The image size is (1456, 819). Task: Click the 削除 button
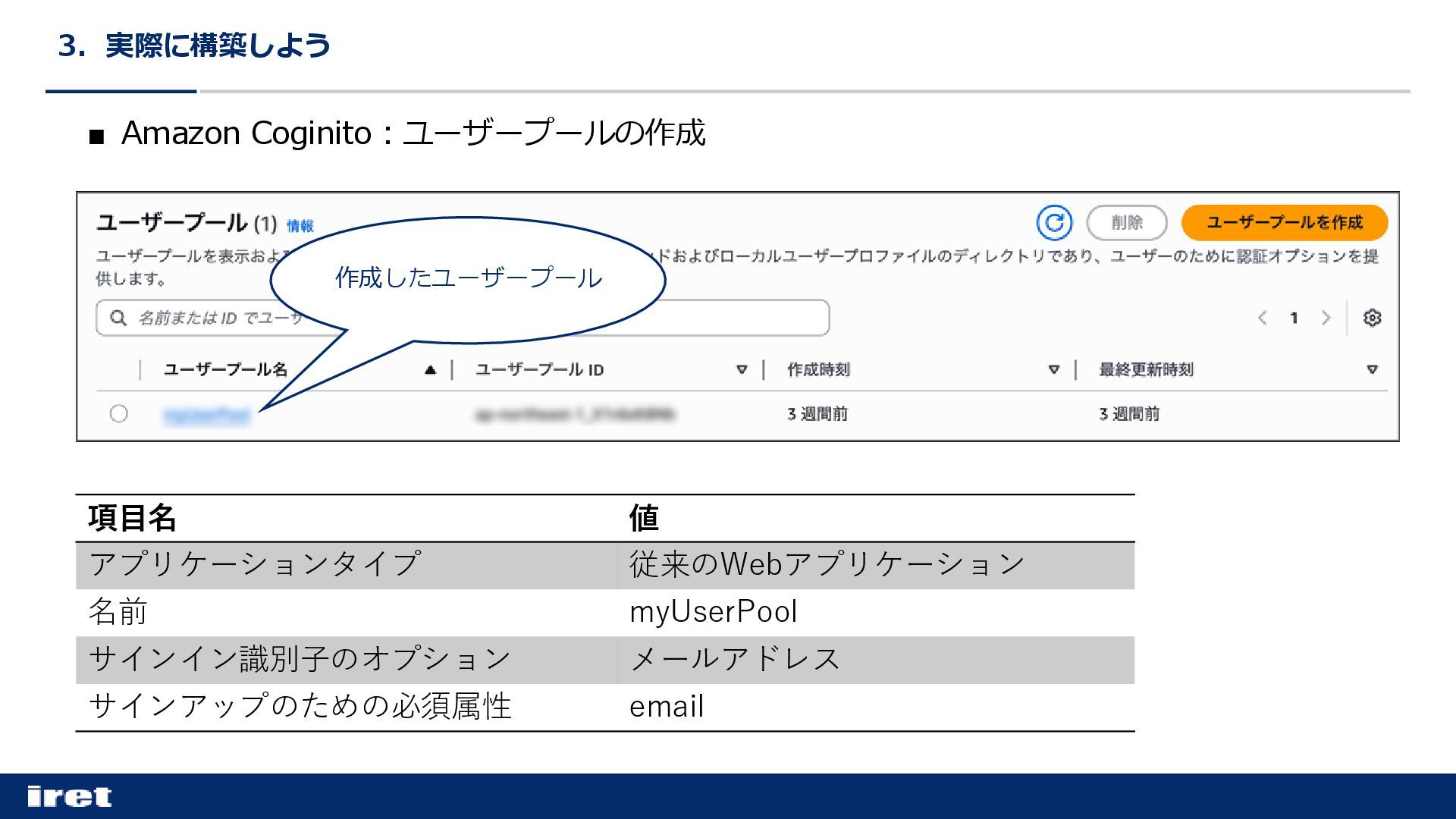point(1126,222)
